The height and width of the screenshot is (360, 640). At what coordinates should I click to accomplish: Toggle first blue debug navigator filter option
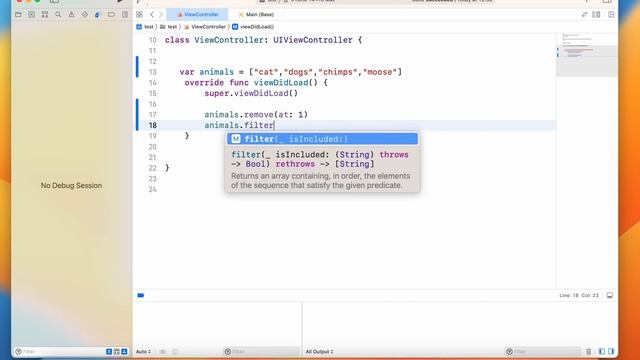point(109,351)
